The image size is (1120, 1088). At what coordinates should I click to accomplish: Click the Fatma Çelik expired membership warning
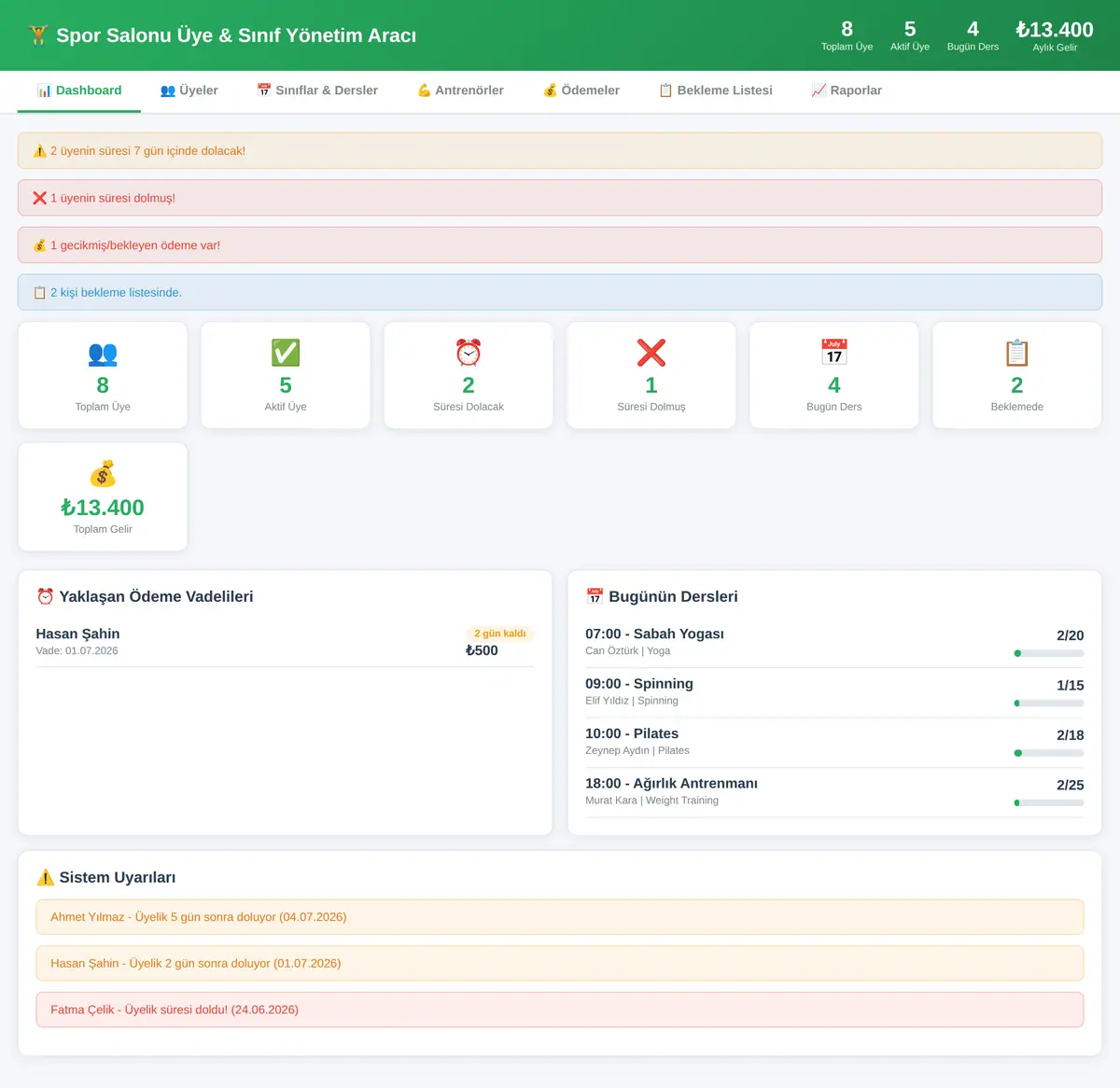click(x=560, y=1010)
